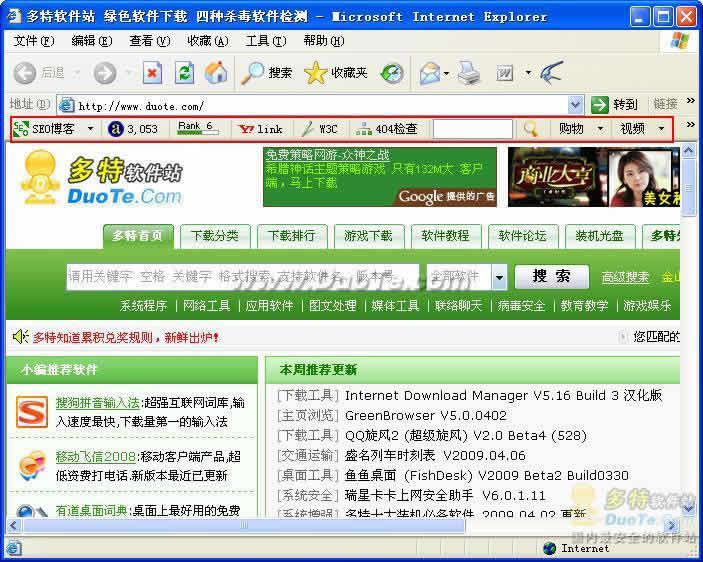Click the Alexa rank 3,053 button
The image size is (703, 562).
click(x=133, y=129)
